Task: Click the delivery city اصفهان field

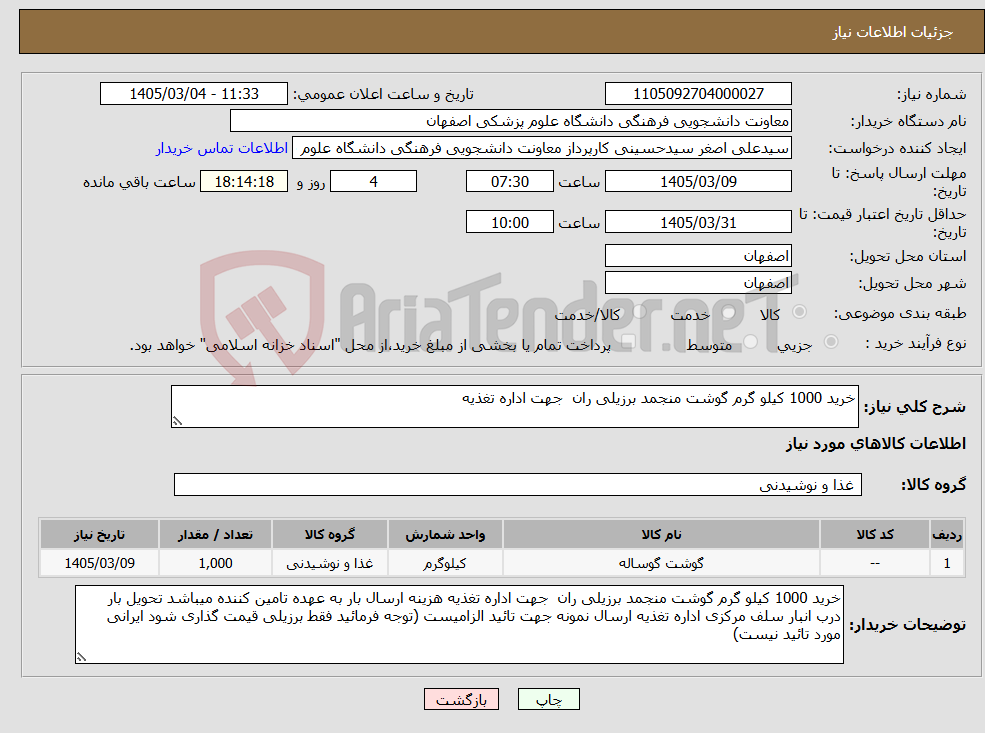Action: coord(698,283)
